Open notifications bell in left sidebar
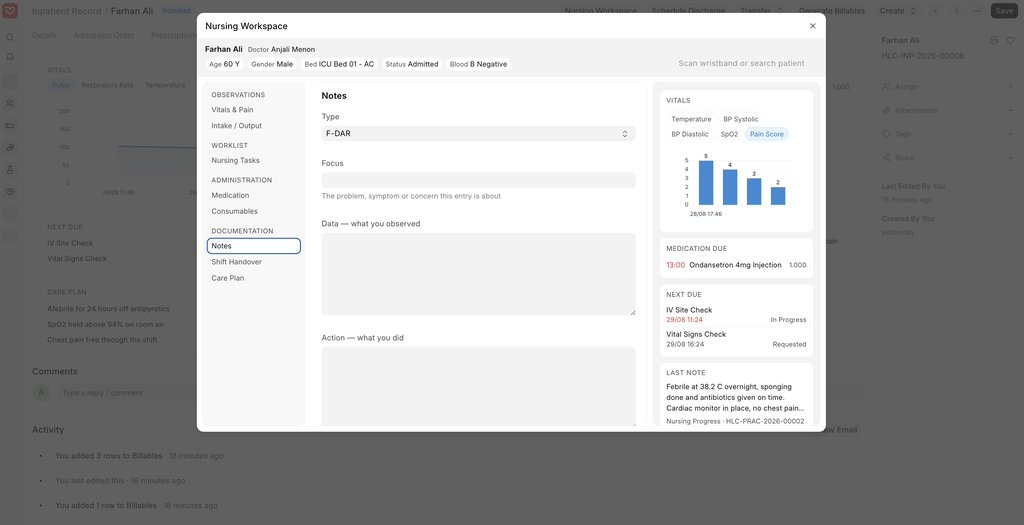1024x525 pixels. click(10, 57)
